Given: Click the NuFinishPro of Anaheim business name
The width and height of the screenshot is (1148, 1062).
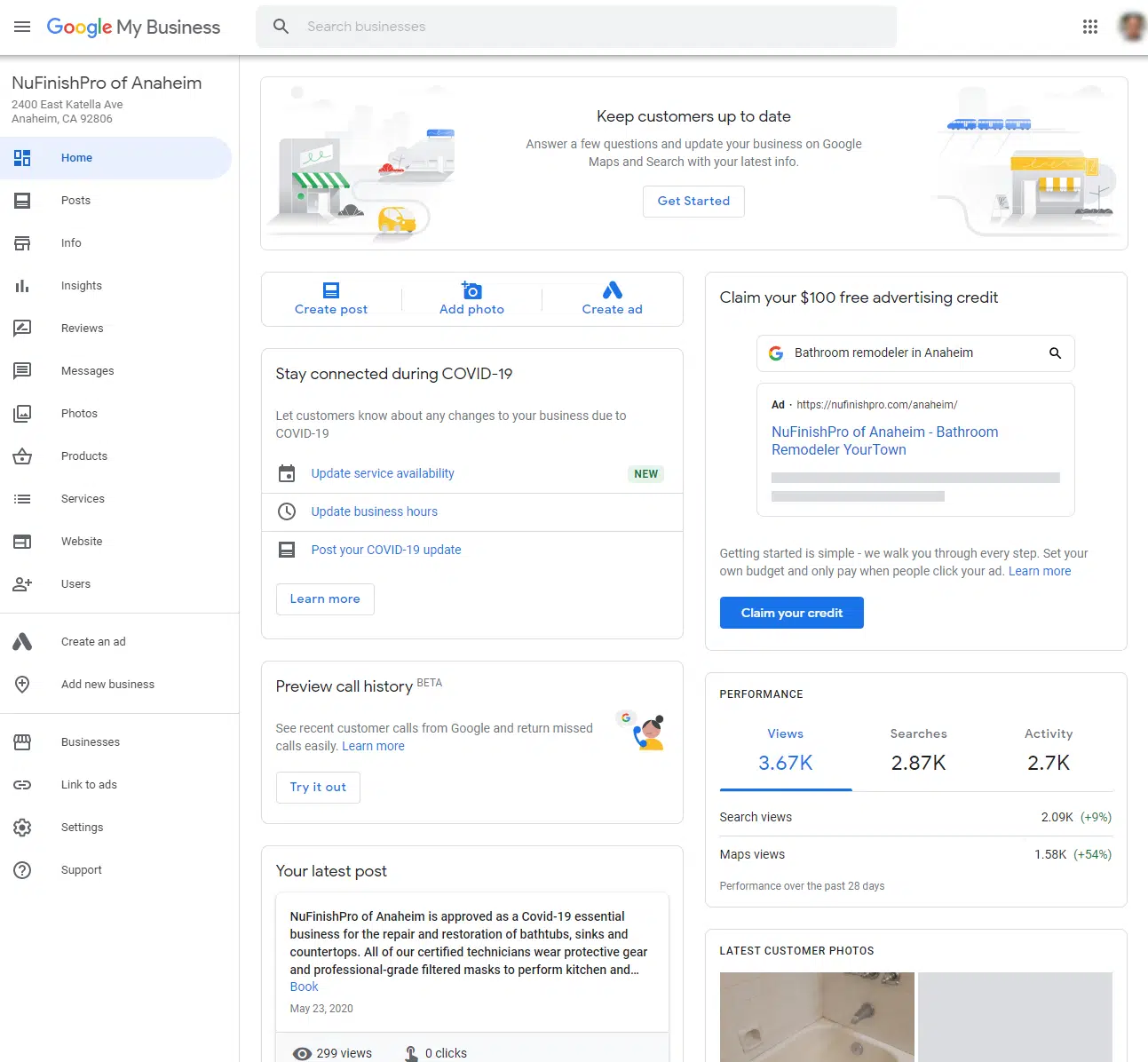Looking at the screenshot, I should (x=107, y=83).
